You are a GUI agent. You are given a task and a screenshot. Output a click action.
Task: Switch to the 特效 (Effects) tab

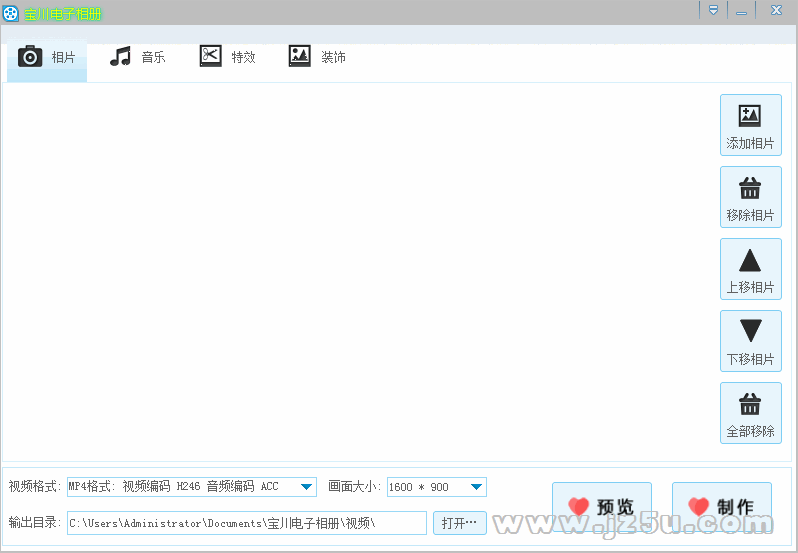[x=227, y=57]
